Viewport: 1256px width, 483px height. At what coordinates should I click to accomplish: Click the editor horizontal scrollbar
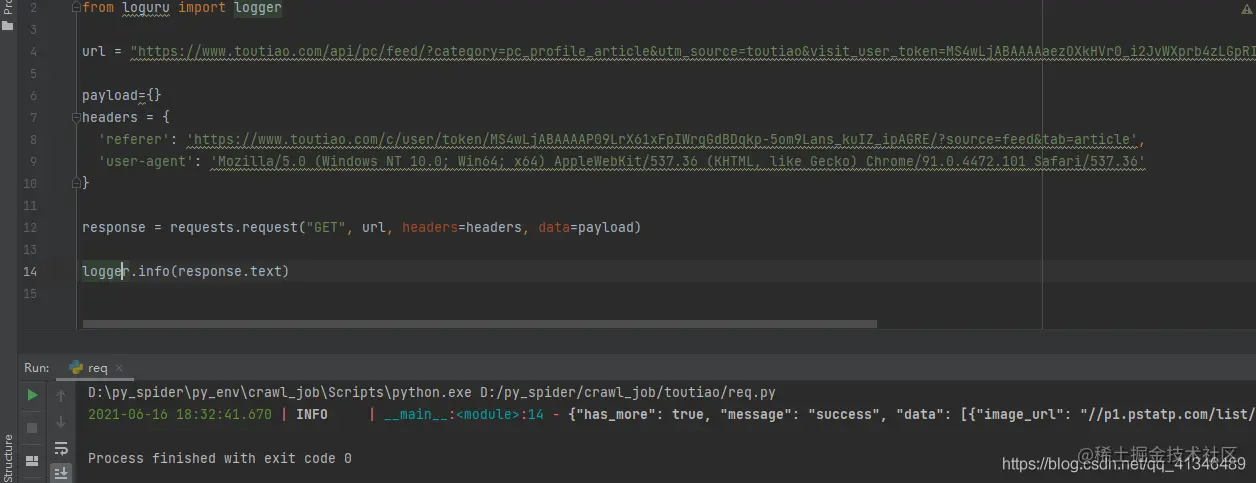click(x=479, y=324)
